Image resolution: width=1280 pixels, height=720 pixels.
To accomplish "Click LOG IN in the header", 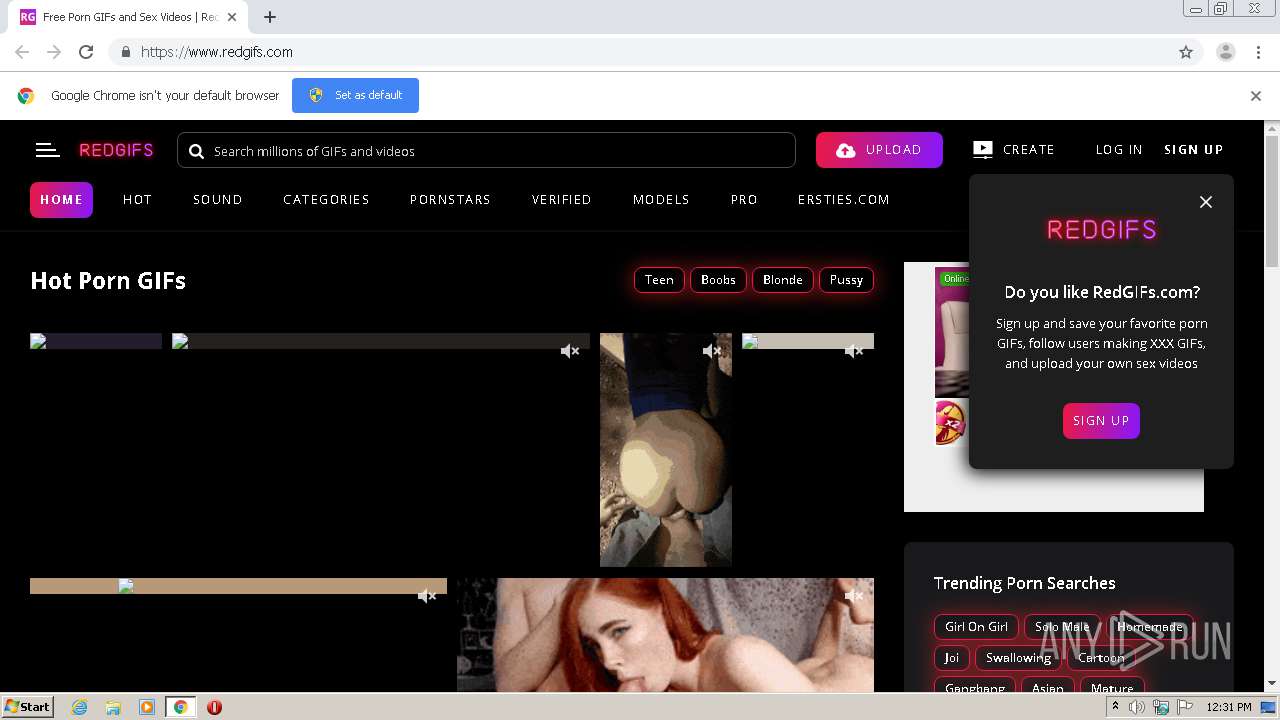I will pyautogui.click(x=1119, y=150).
